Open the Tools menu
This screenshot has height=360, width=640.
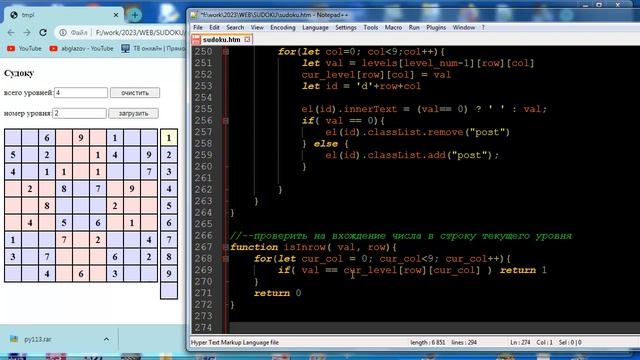pyautogui.click(x=371, y=27)
